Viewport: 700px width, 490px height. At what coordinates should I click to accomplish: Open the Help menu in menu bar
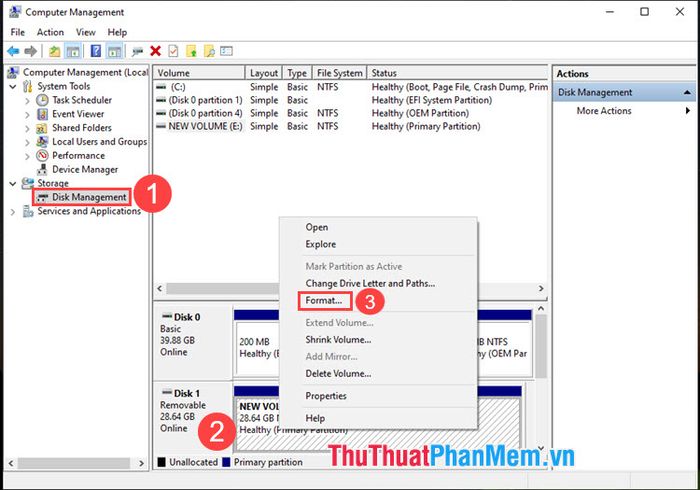[x=117, y=32]
